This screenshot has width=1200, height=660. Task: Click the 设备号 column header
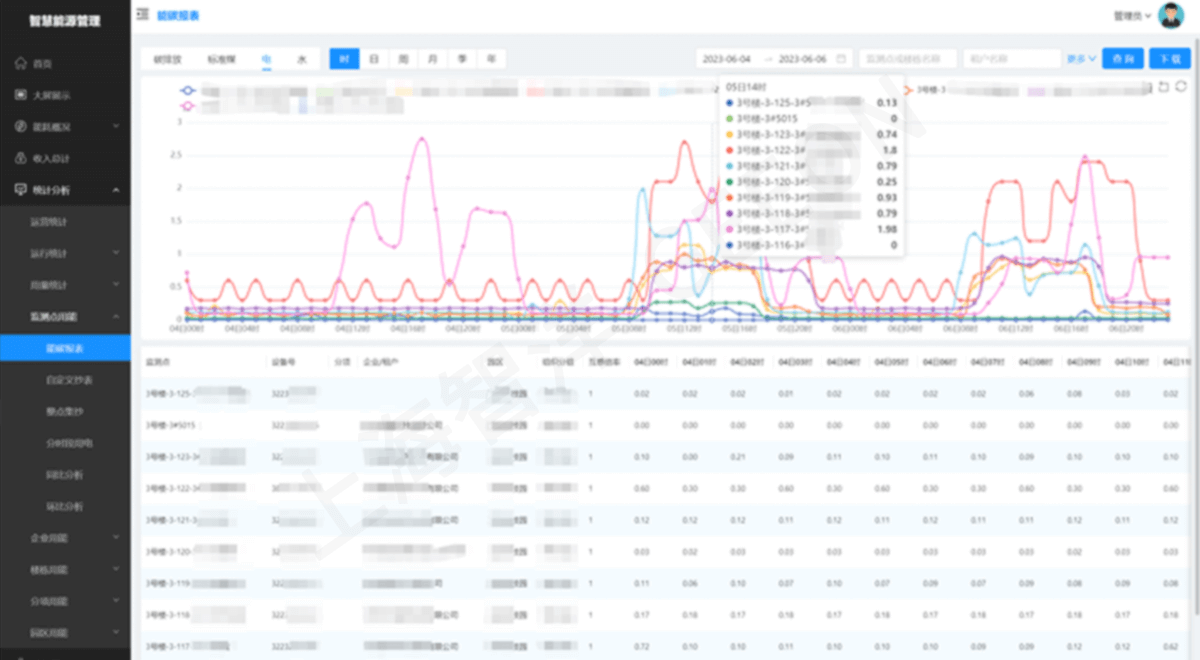pyautogui.click(x=283, y=361)
